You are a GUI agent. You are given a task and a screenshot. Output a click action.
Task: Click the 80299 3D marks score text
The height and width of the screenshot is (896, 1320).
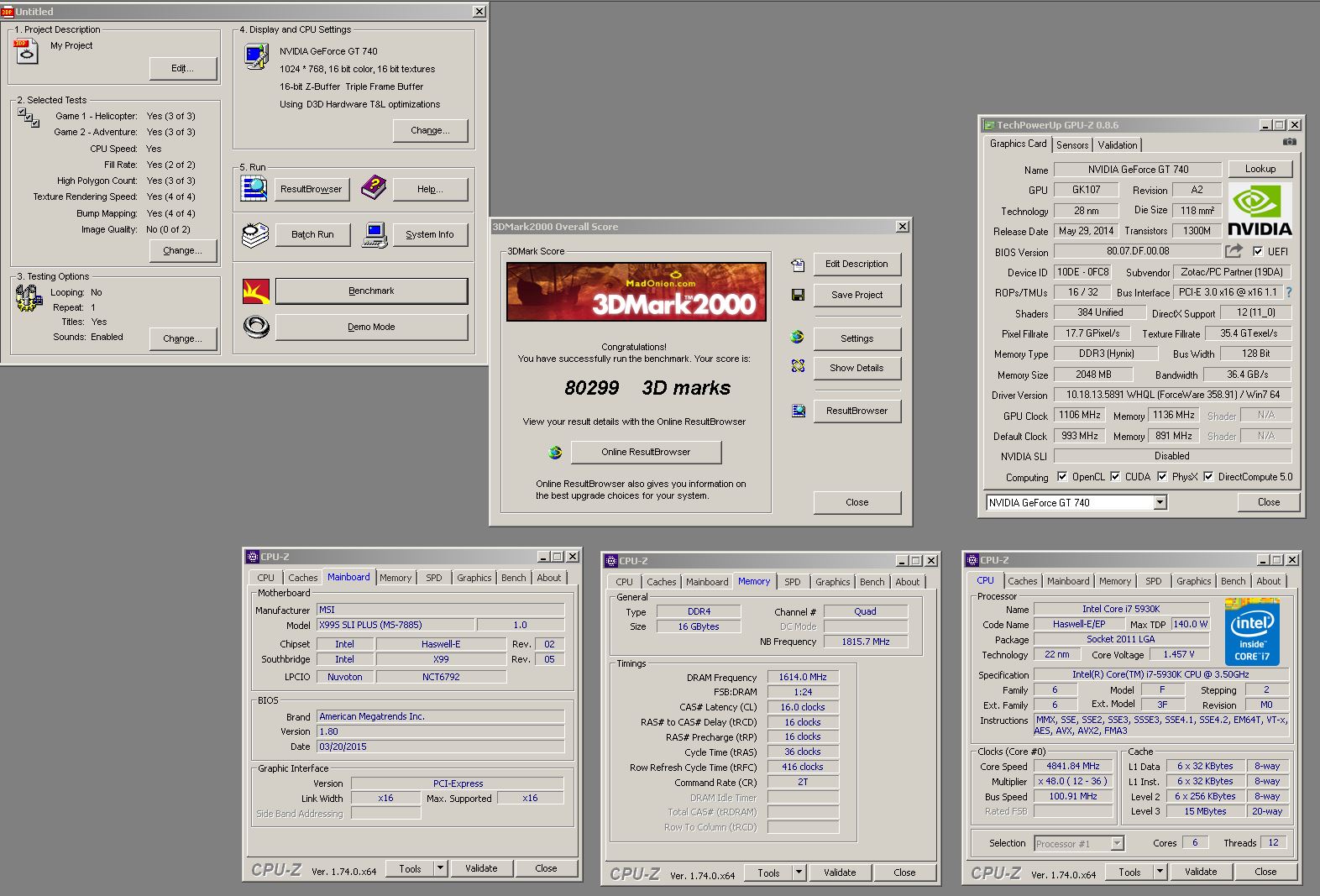click(647, 388)
